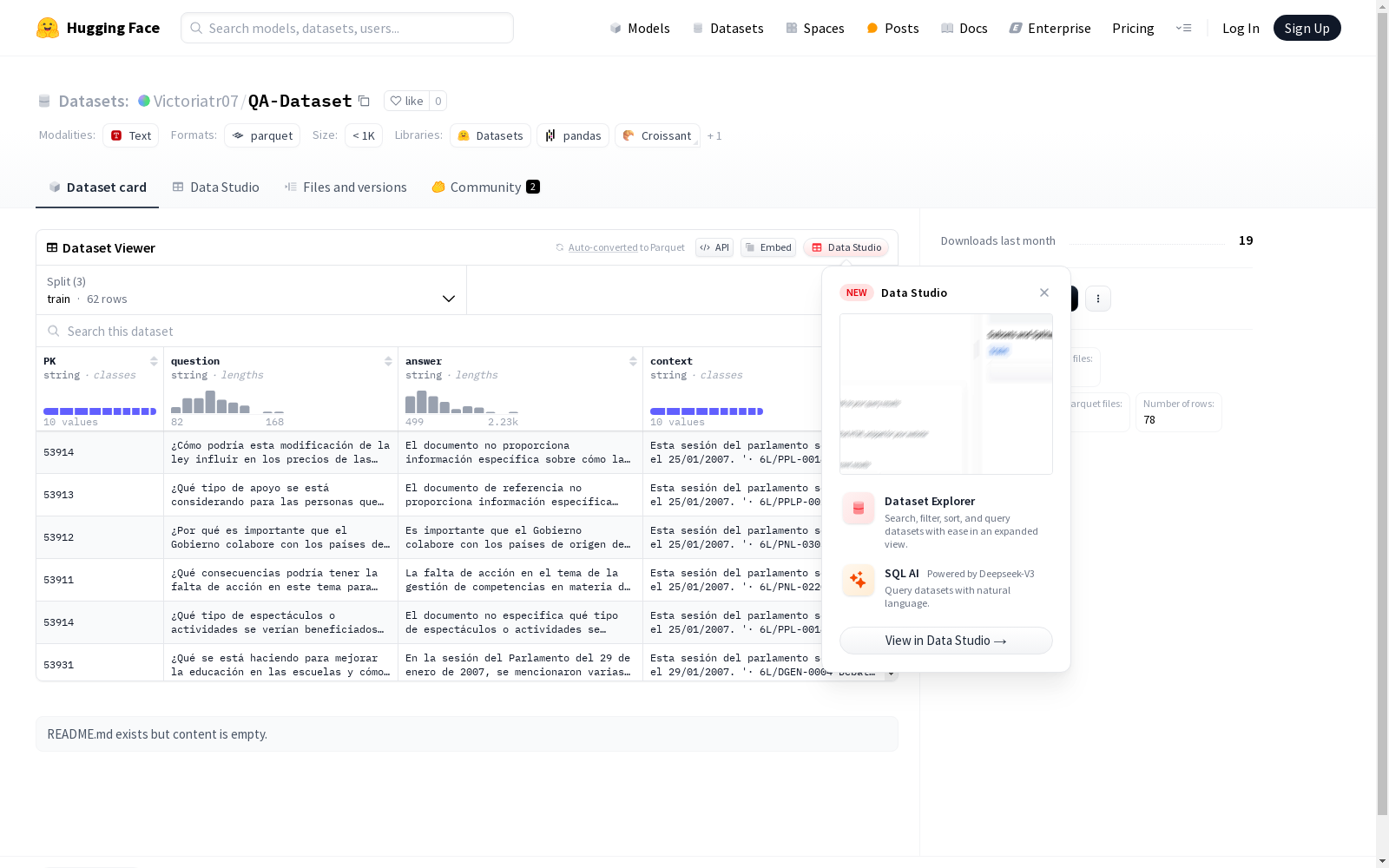Image resolution: width=1389 pixels, height=868 pixels.
Task: Go to Models in the navbar
Action: coord(640,29)
